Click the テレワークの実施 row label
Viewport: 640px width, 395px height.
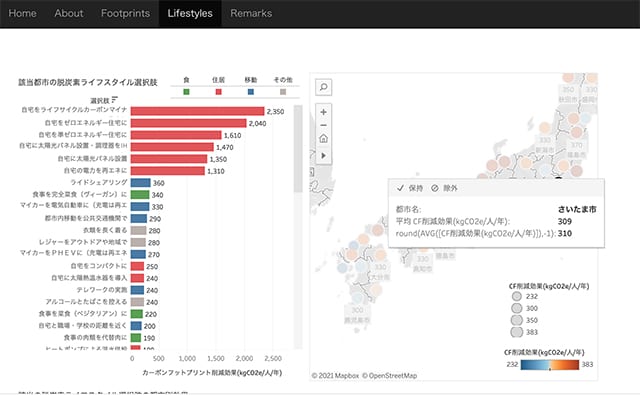point(102,290)
